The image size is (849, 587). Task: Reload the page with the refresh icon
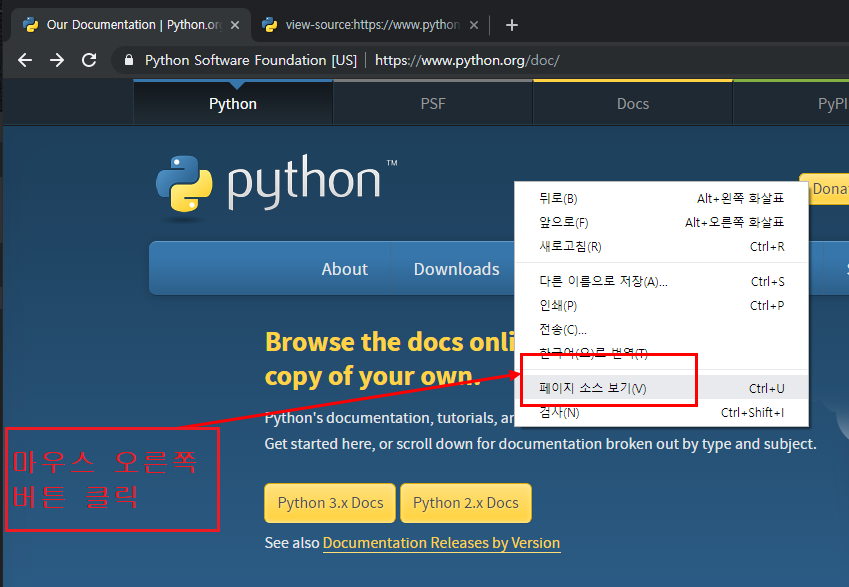click(x=89, y=60)
